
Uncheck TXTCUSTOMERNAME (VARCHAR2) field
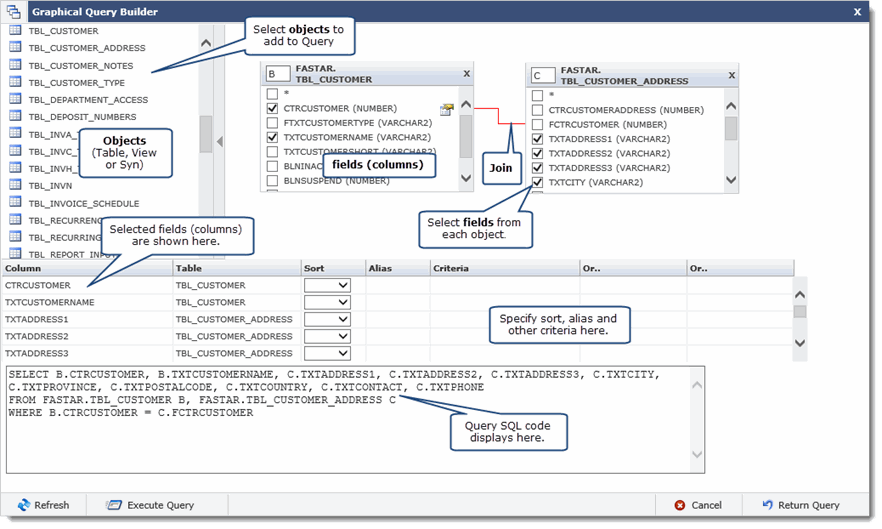[x=272, y=137]
